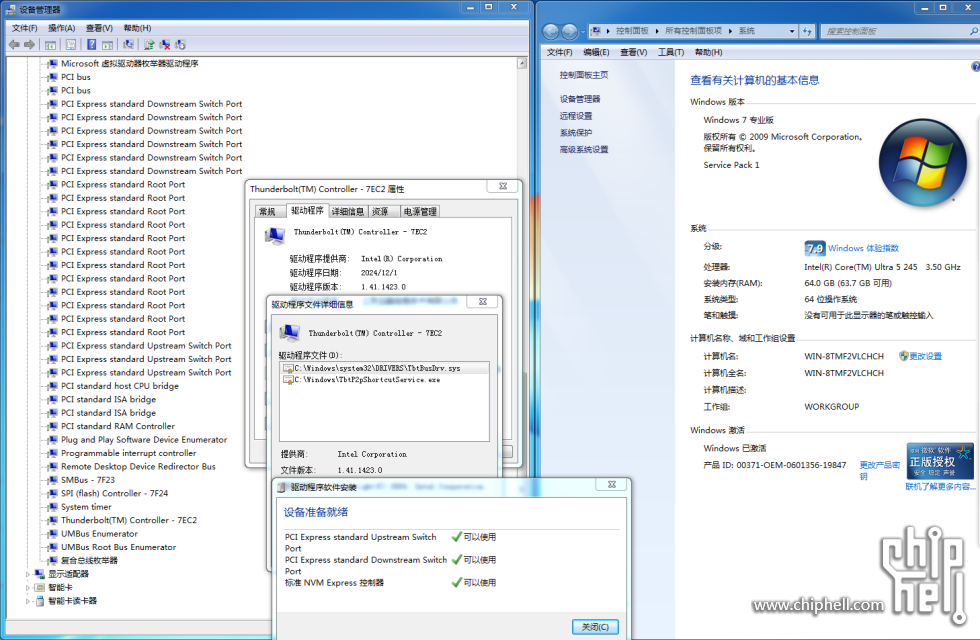The image size is (980, 640).
Task: Click the 智能卡 category icon
Action: tap(40, 588)
